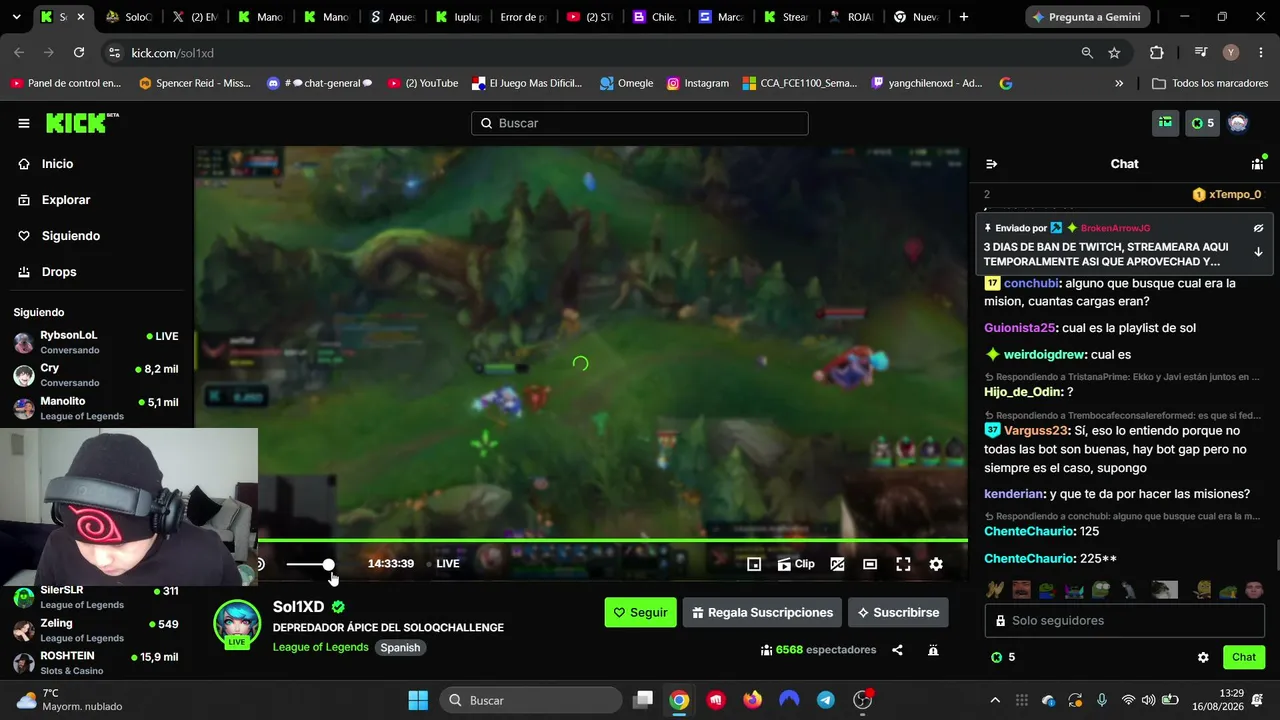Screen dimensions: 1280x720
Task: Toggle the player's slashed-square overlay icon
Action: coord(837,564)
